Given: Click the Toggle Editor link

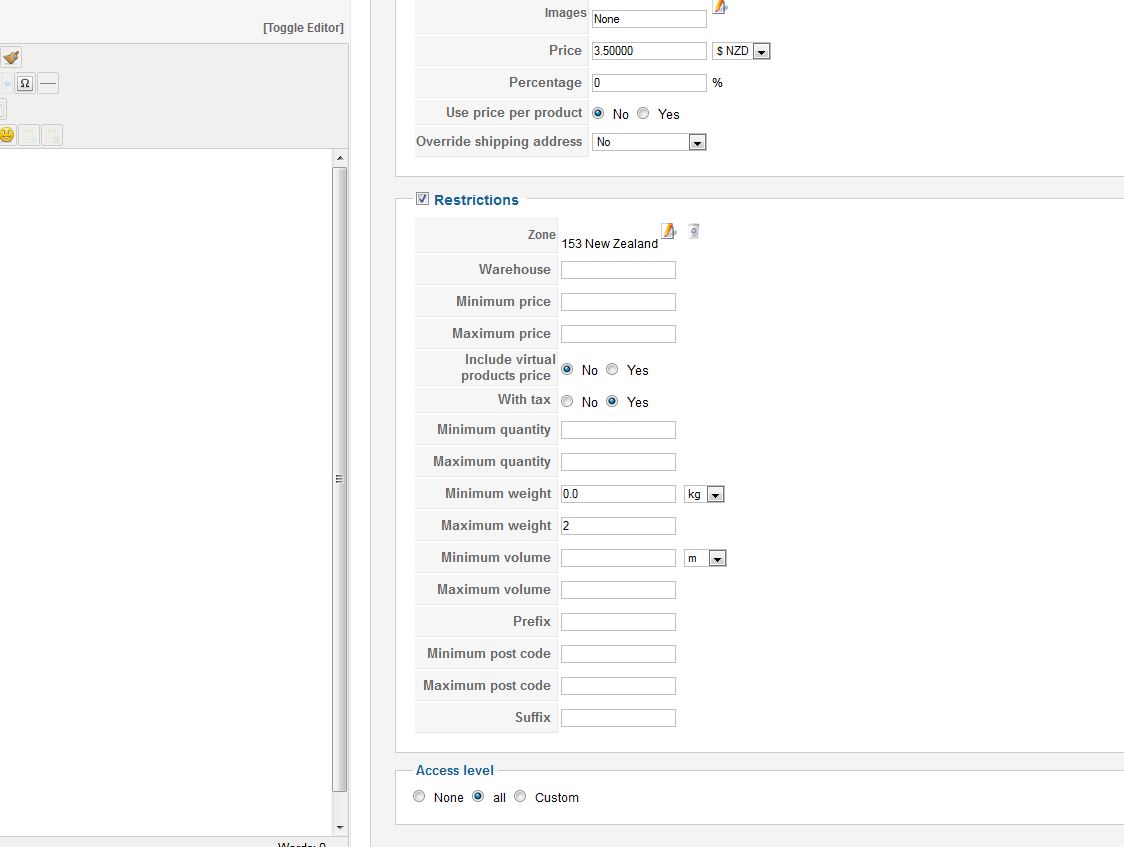Looking at the screenshot, I should point(303,27).
